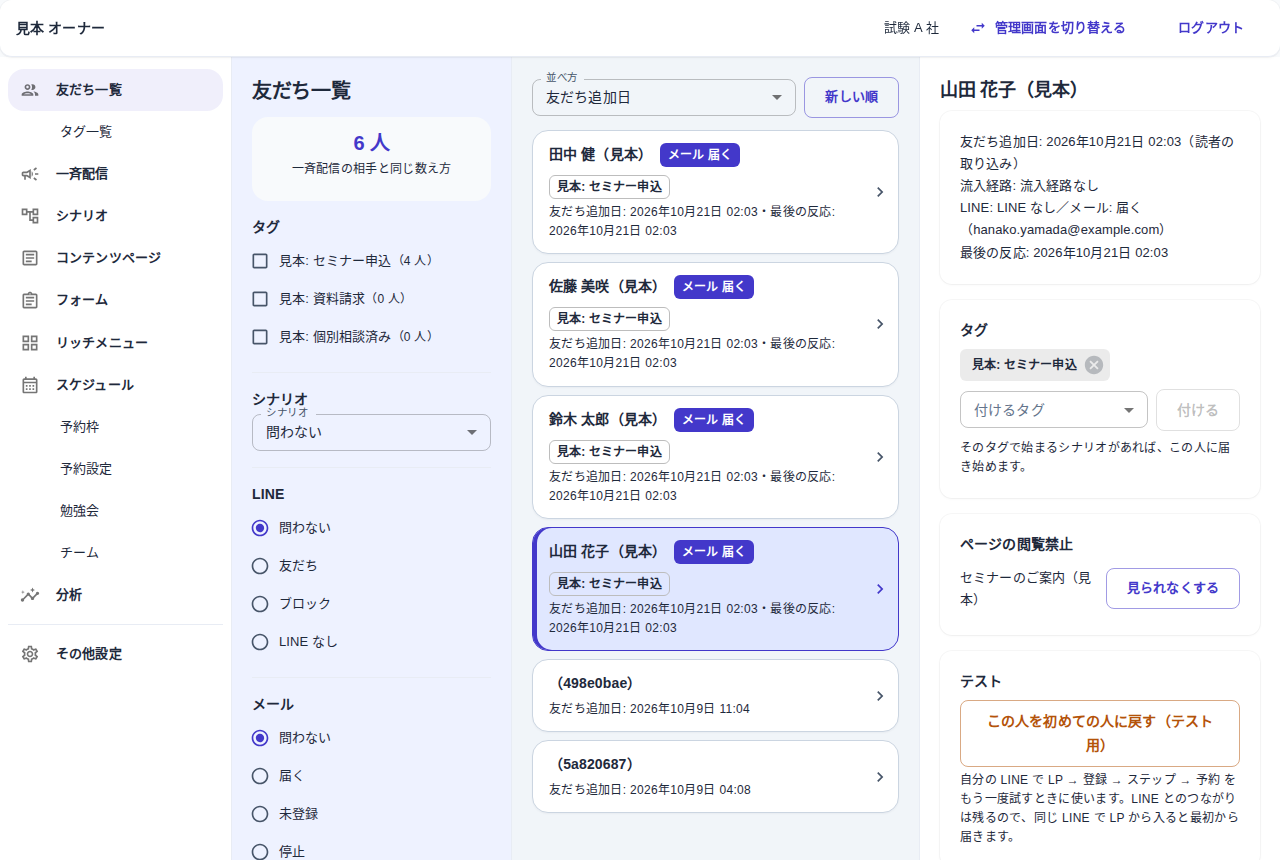Click the 新しい順 sort order button
1280x860 pixels.
pos(851,98)
